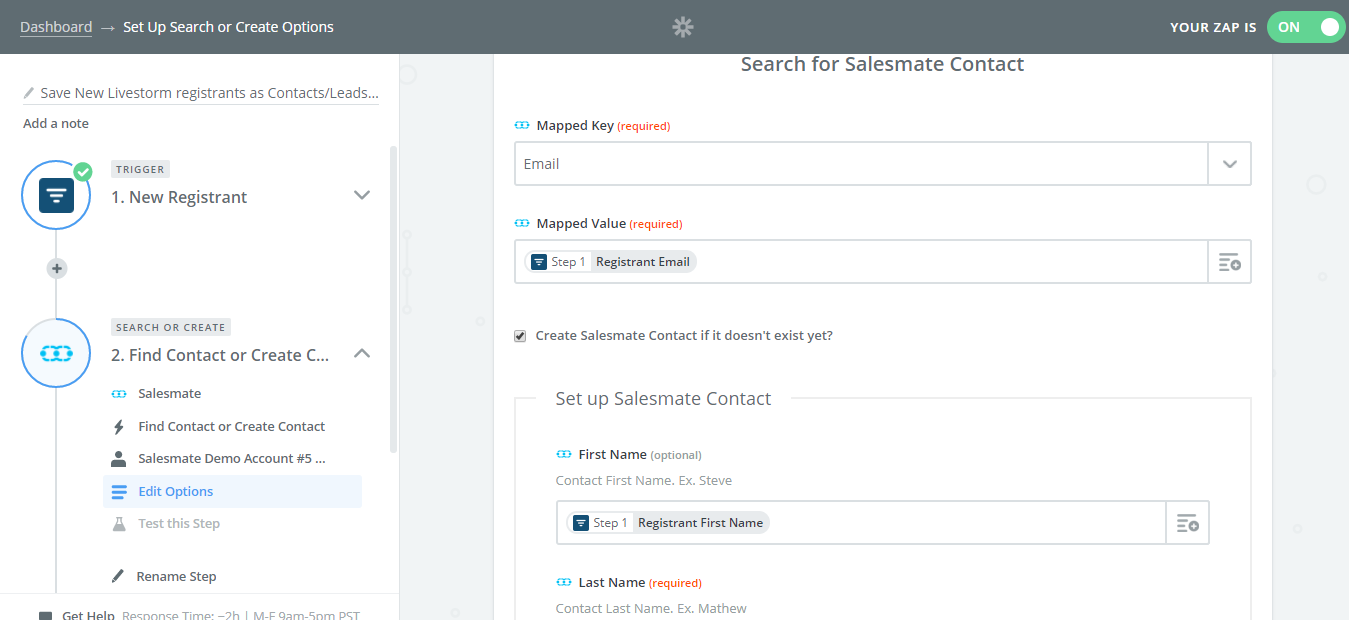Open insert-field icon for First Name
The width and height of the screenshot is (1349, 620).
[1187, 523]
